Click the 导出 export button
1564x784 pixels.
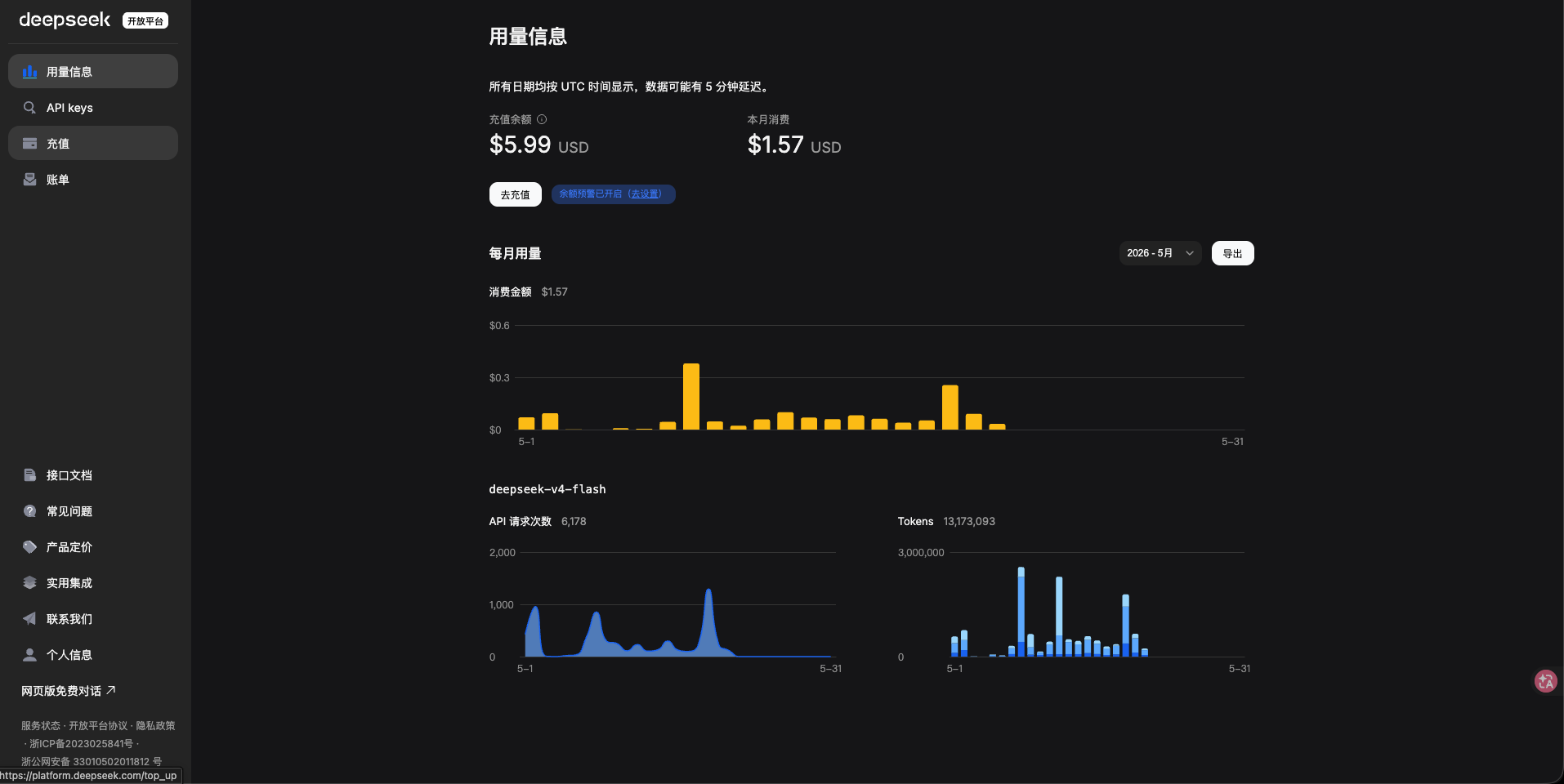pos(1232,253)
